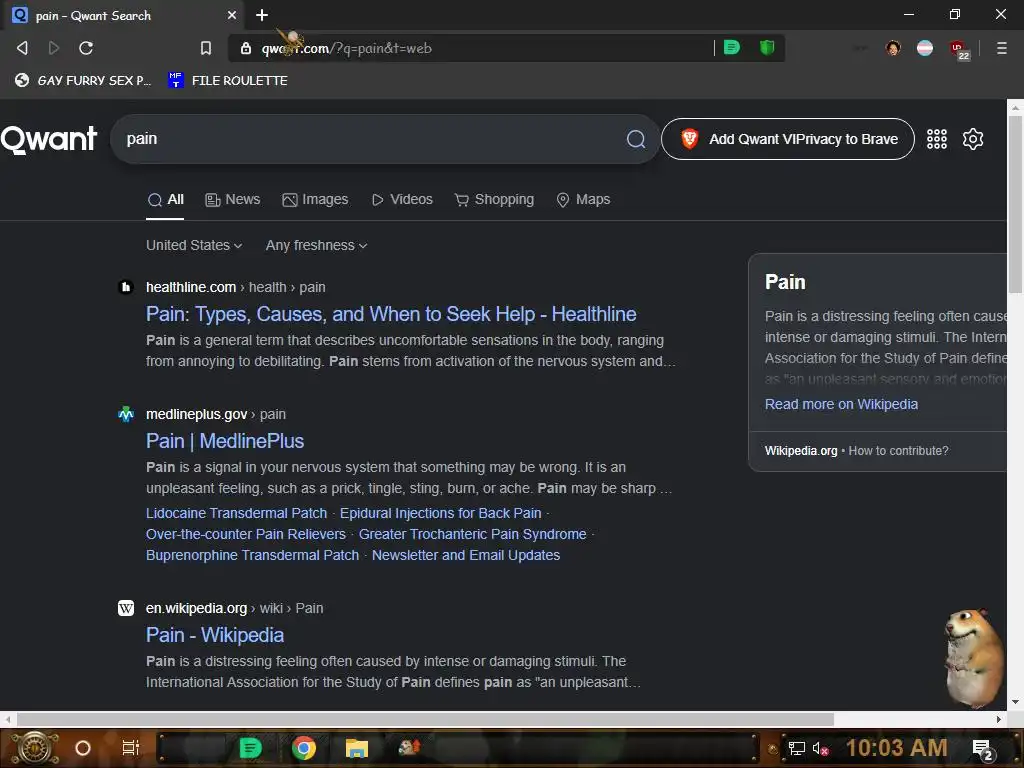
Task: Open File Explorer from the taskbar
Action: point(357,748)
